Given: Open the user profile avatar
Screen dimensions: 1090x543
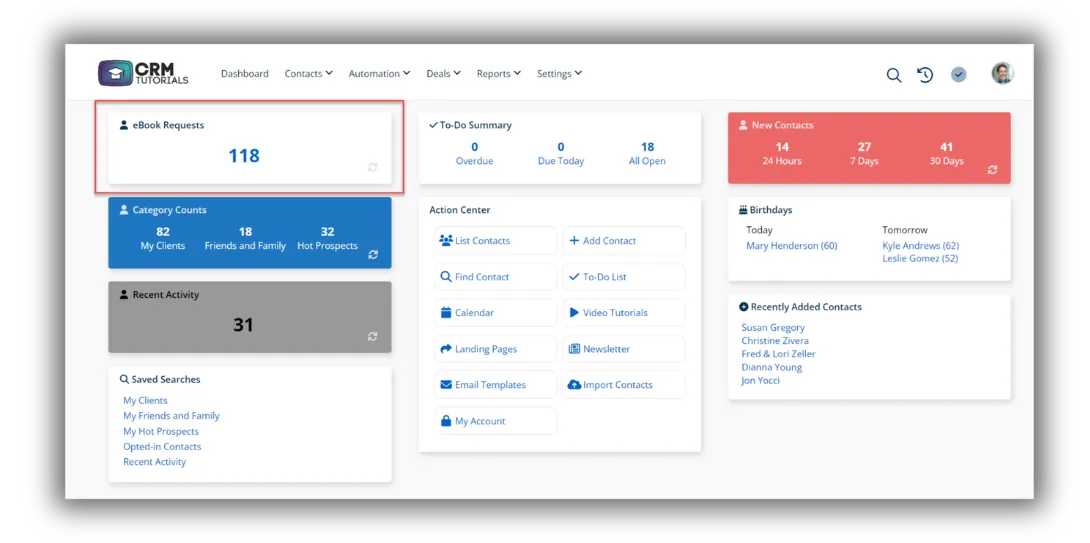Looking at the screenshot, I should (1002, 73).
